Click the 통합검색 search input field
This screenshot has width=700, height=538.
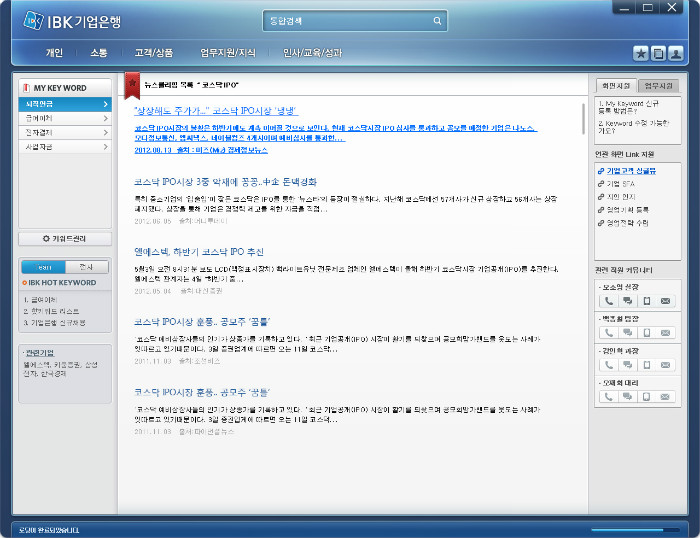pyautogui.click(x=345, y=20)
